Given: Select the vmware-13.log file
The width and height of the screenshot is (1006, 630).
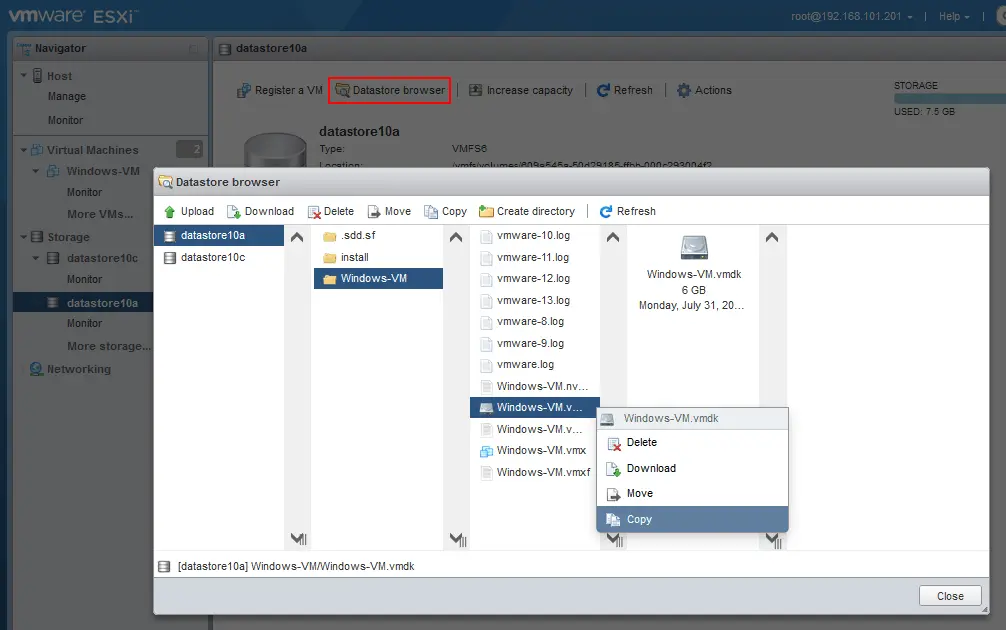Looking at the screenshot, I should coord(534,300).
